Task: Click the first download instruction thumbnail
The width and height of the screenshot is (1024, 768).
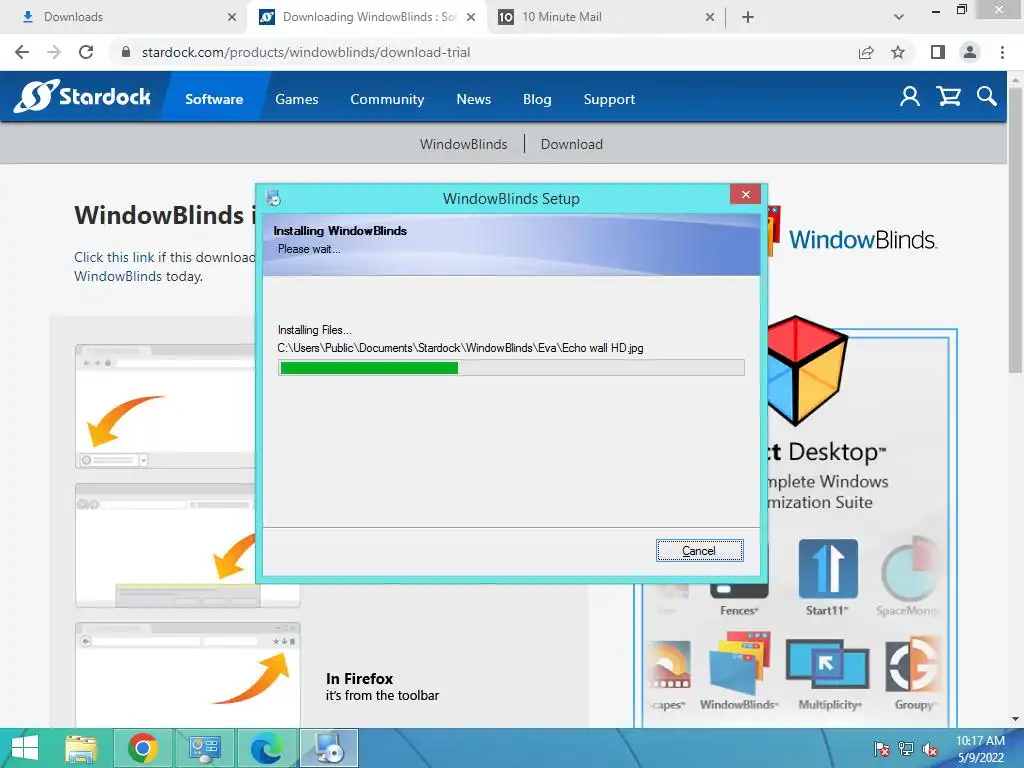Action: pos(166,406)
